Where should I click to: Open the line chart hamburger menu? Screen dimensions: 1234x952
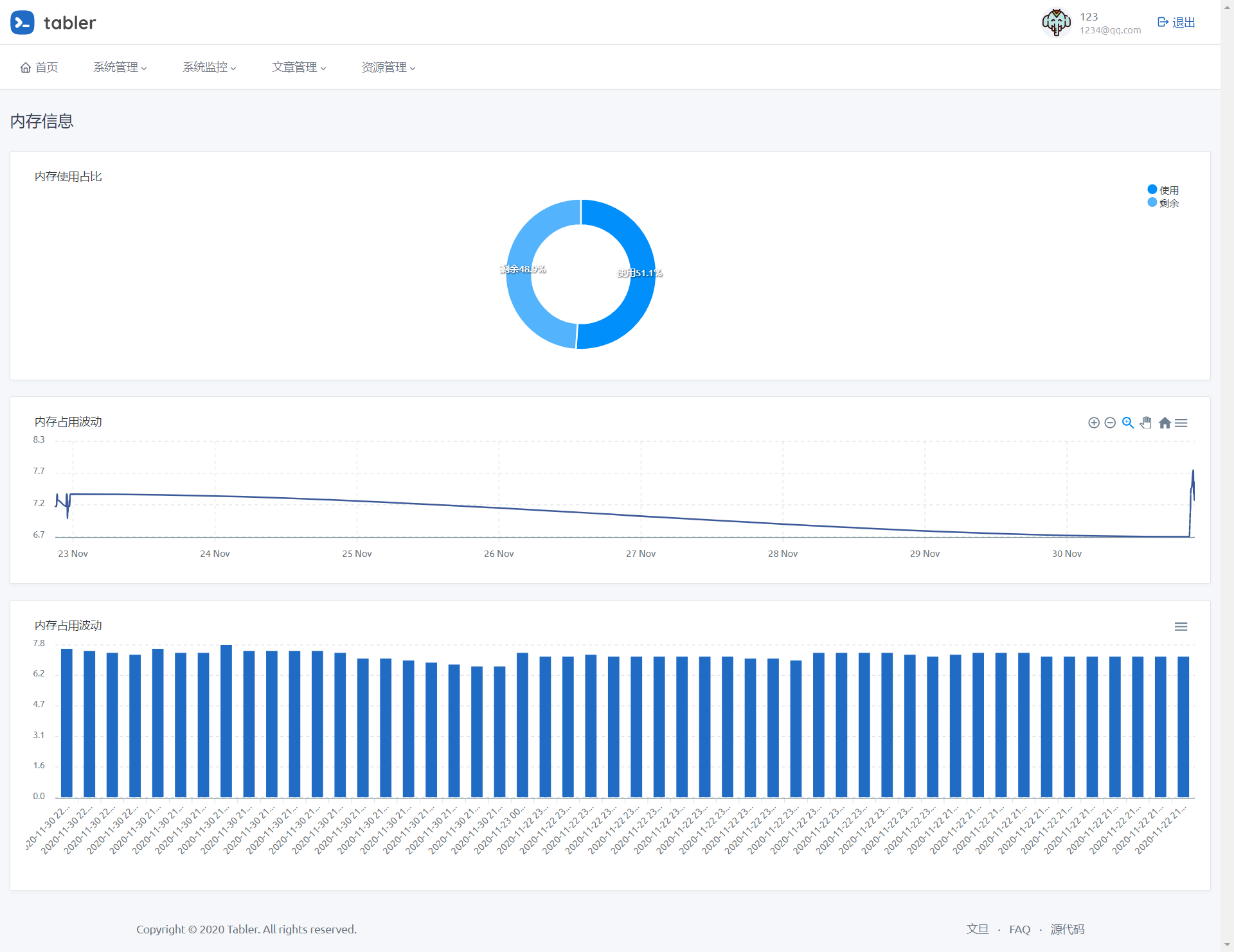click(1181, 423)
